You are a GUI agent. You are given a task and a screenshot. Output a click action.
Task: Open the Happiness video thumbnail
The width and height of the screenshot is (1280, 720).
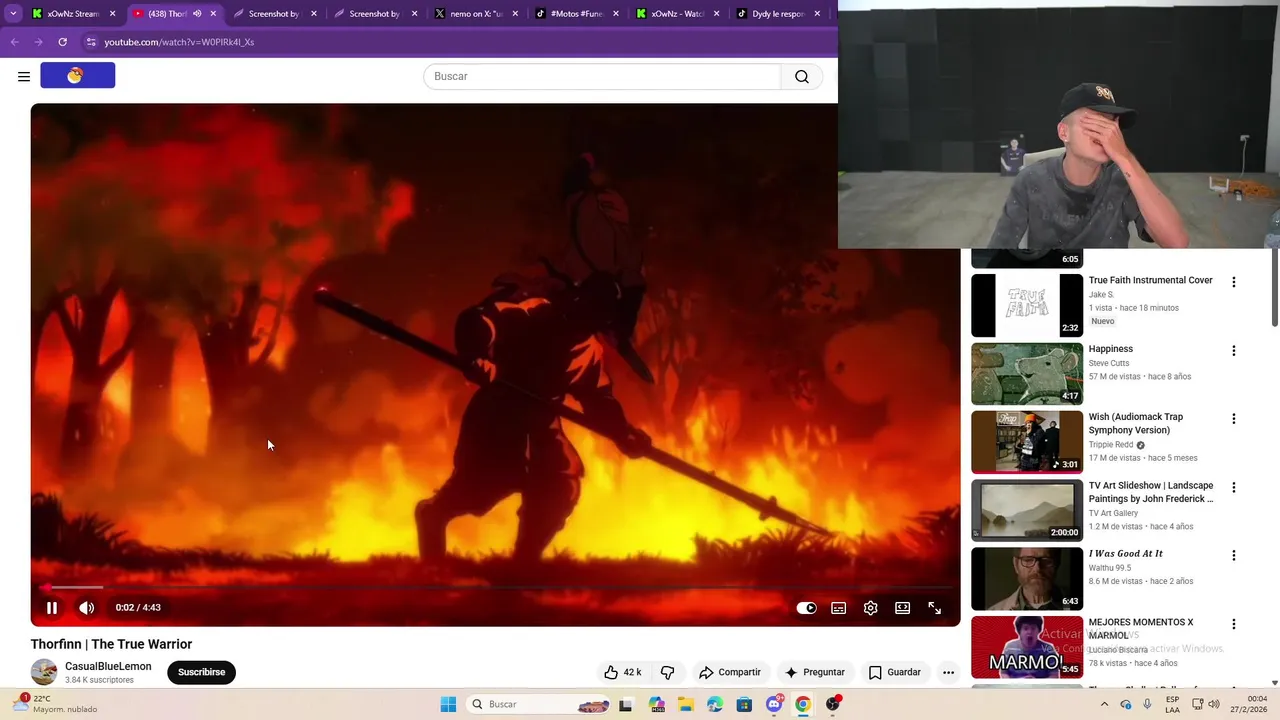coord(1027,374)
